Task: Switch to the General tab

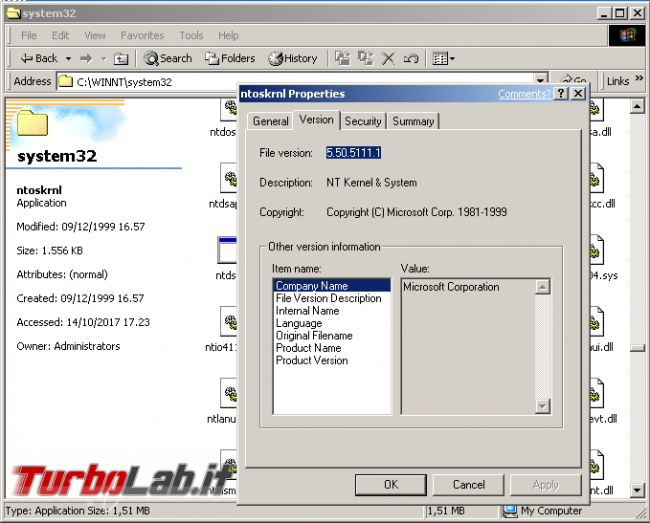Action: click(x=270, y=121)
